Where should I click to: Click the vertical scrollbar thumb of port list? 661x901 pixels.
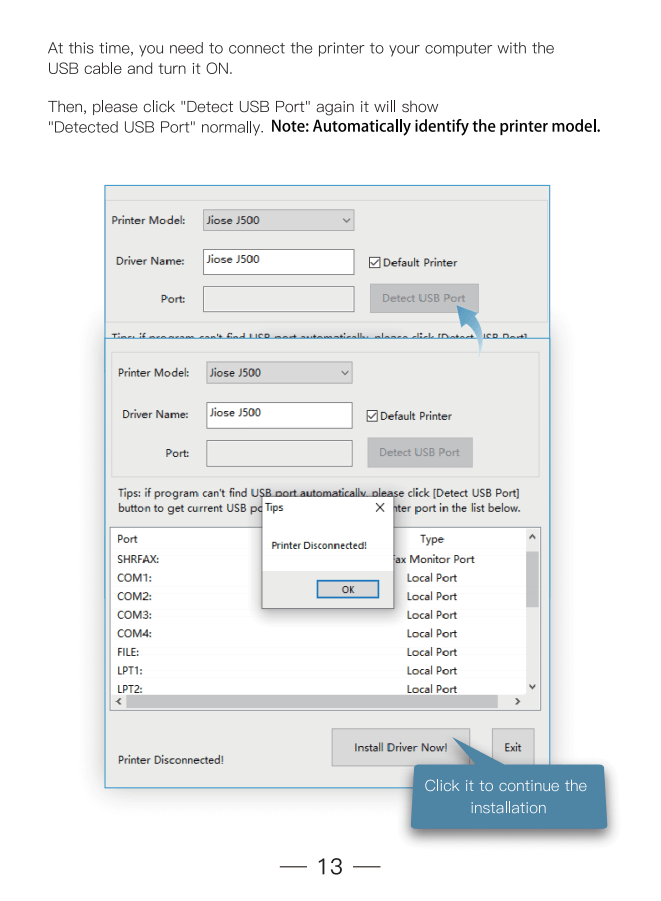(532, 579)
